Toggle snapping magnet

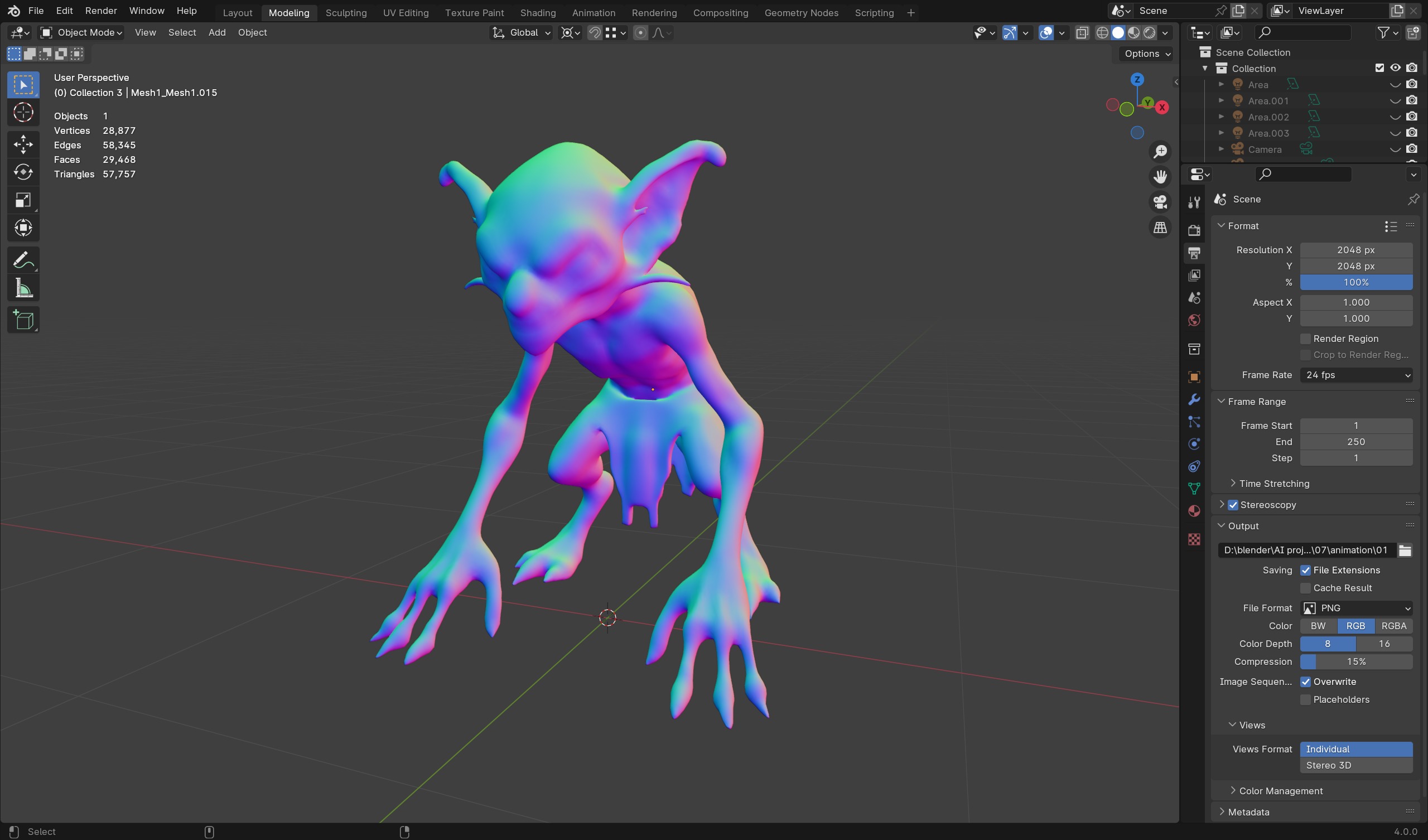[595, 32]
